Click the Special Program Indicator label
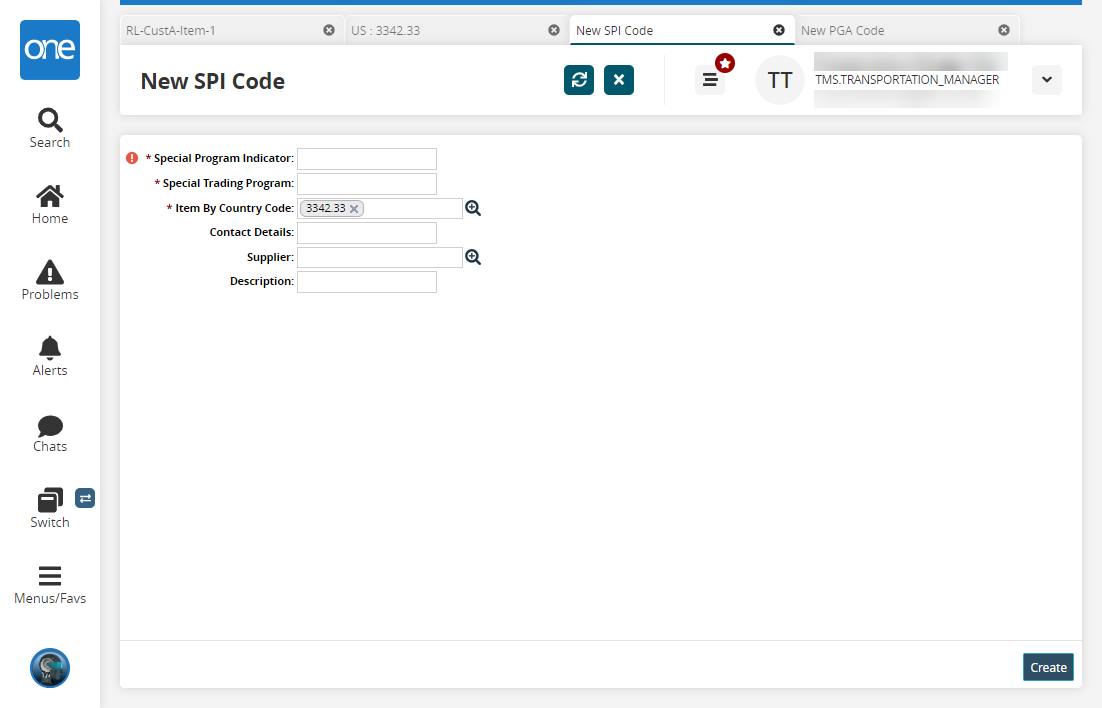The width and height of the screenshot is (1102, 708). tap(223, 158)
